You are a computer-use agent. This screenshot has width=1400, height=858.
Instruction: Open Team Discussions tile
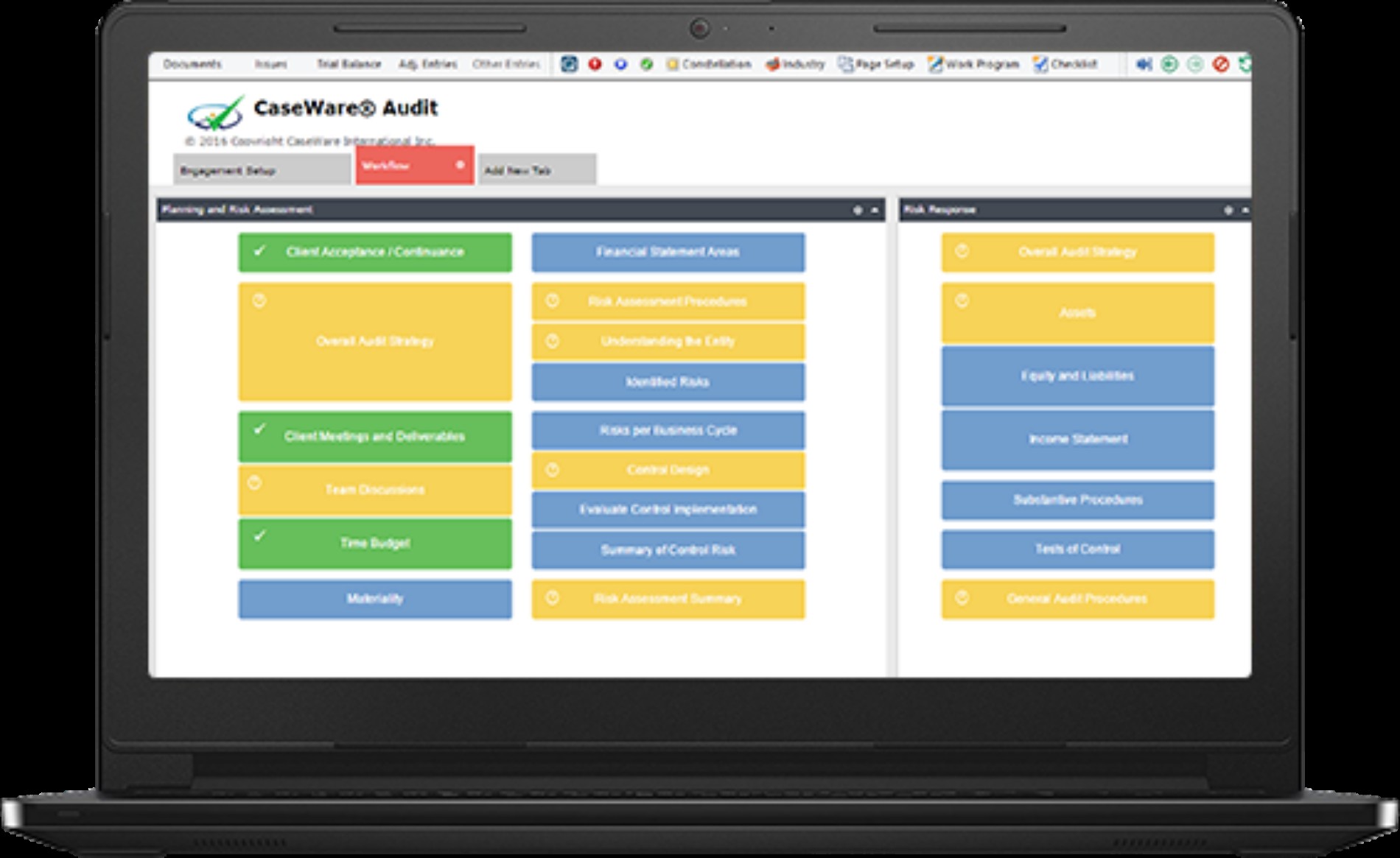tap(375, 489)
